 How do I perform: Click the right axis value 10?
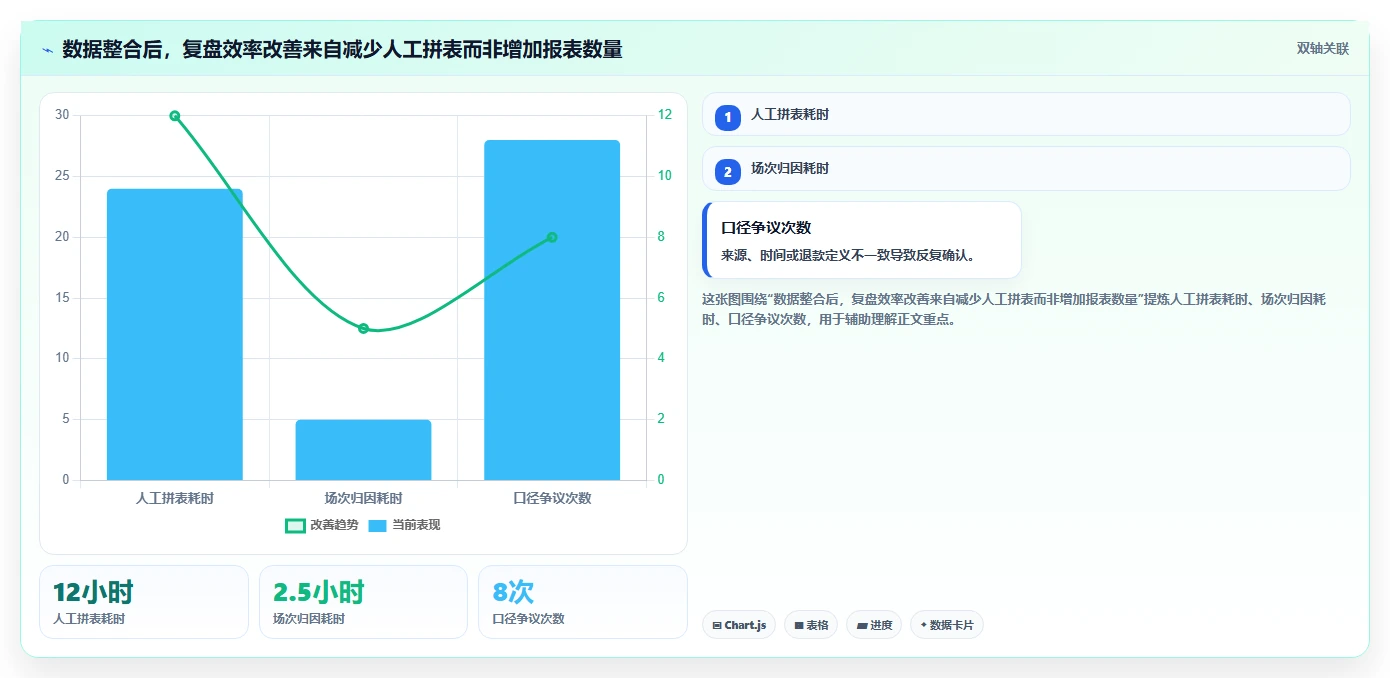point(665,176)
